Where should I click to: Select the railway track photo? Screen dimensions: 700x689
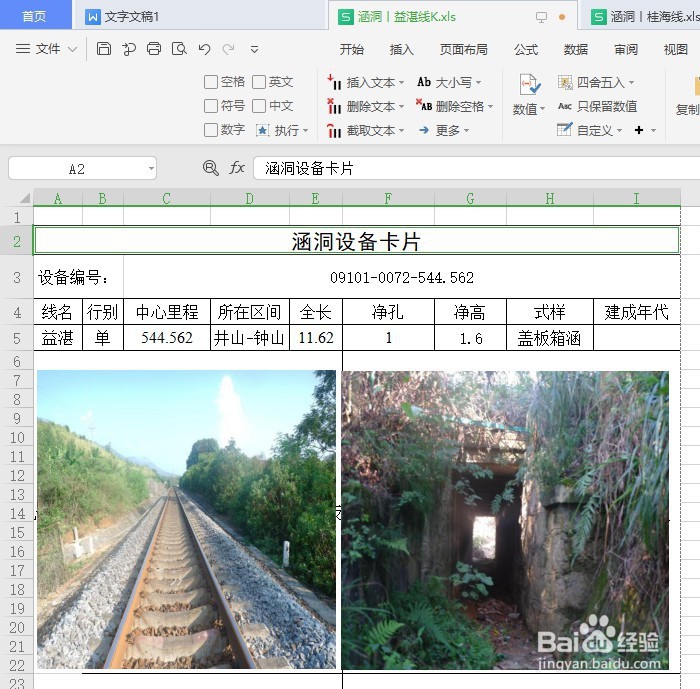tap(186, 519)
